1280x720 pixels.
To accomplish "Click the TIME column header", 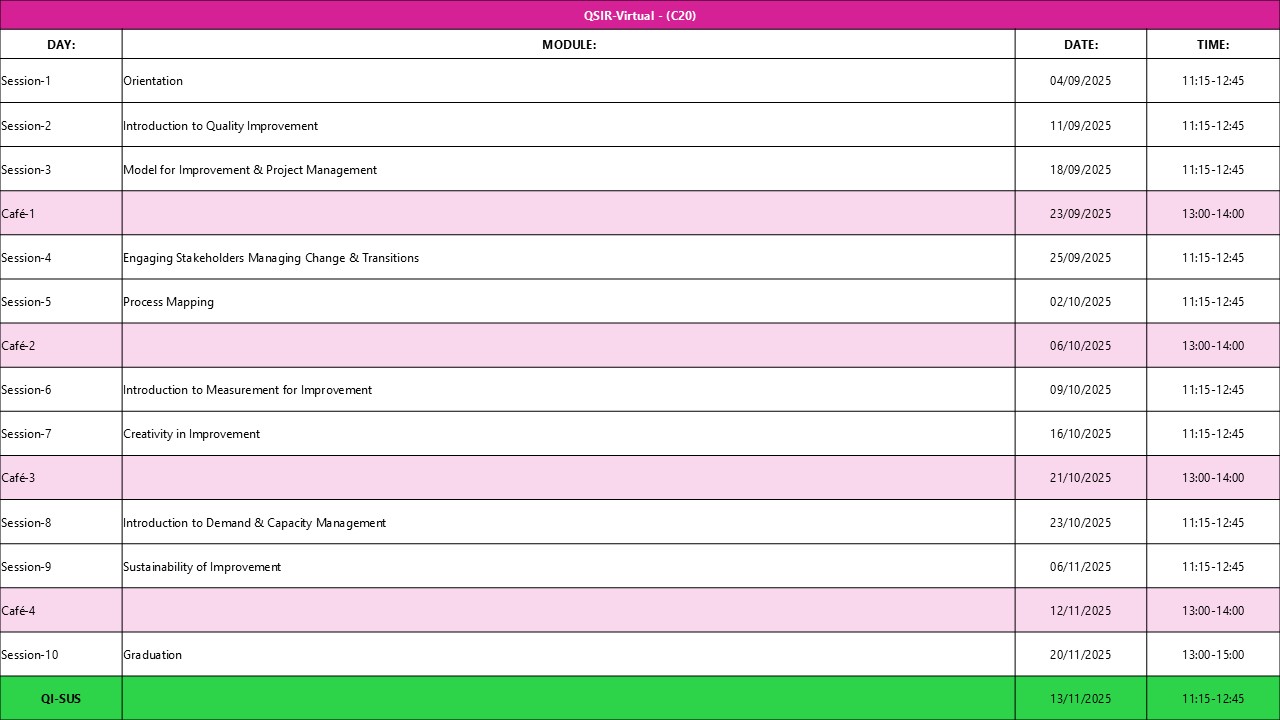I will (x=1212, y=44).
